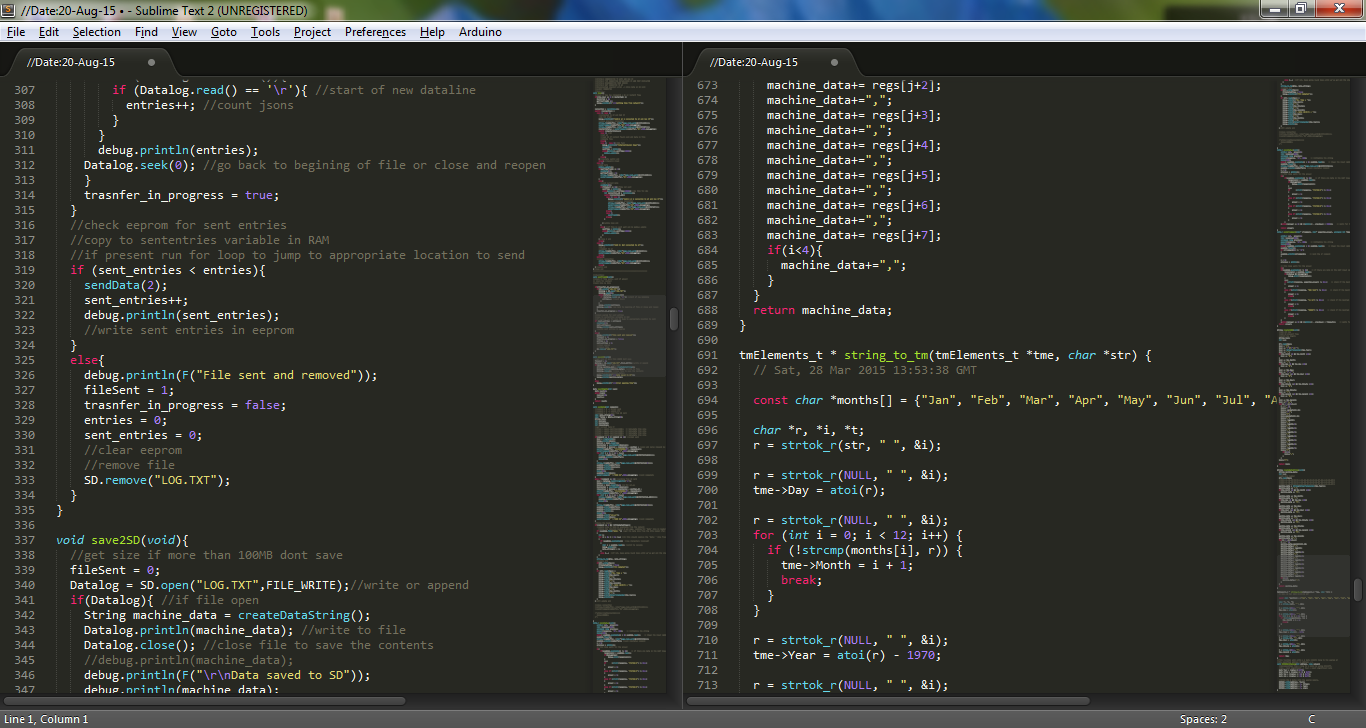
Task: Open the Project menu
Action: [312, 32]
